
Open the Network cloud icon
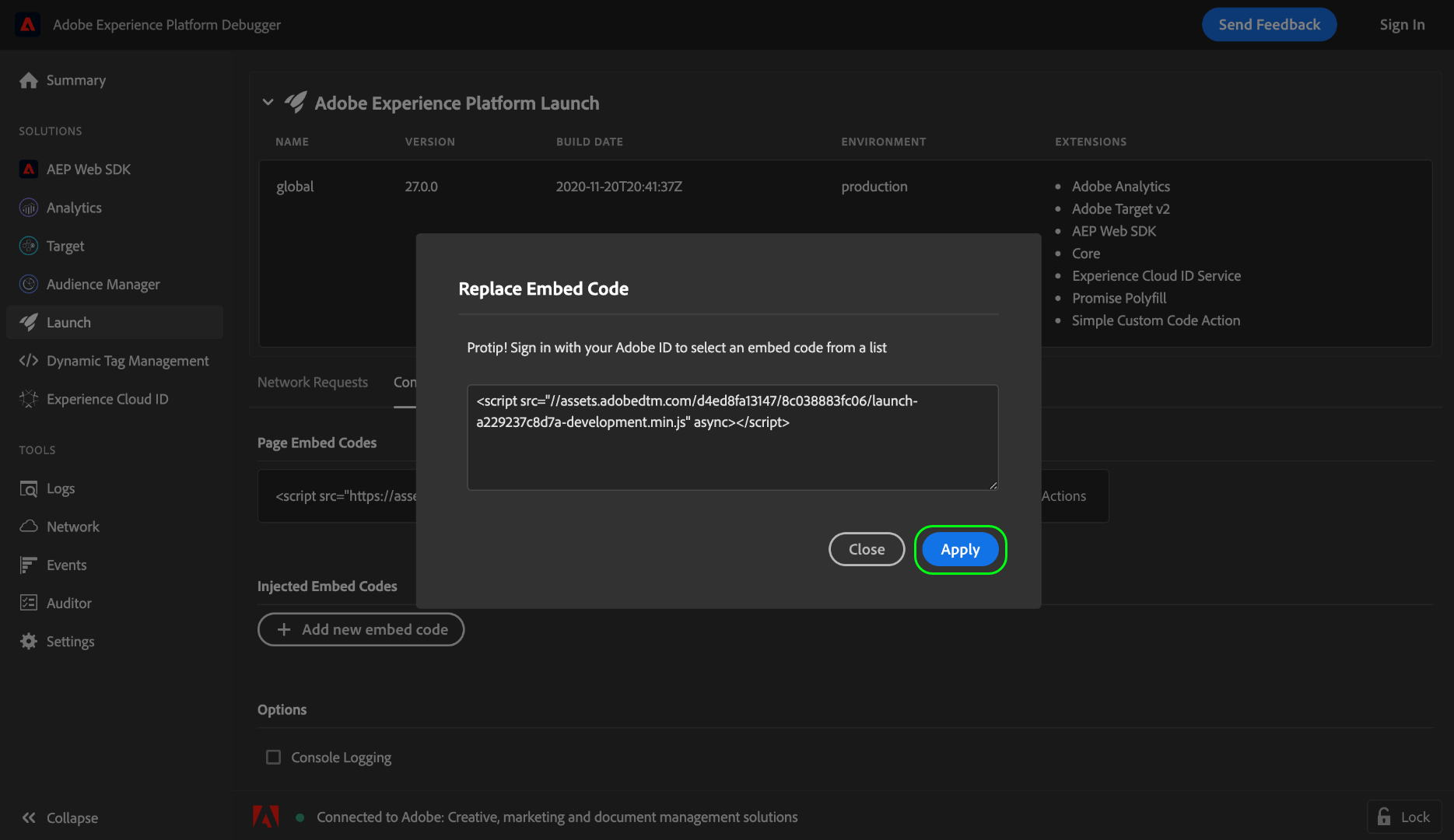[29, 527]
